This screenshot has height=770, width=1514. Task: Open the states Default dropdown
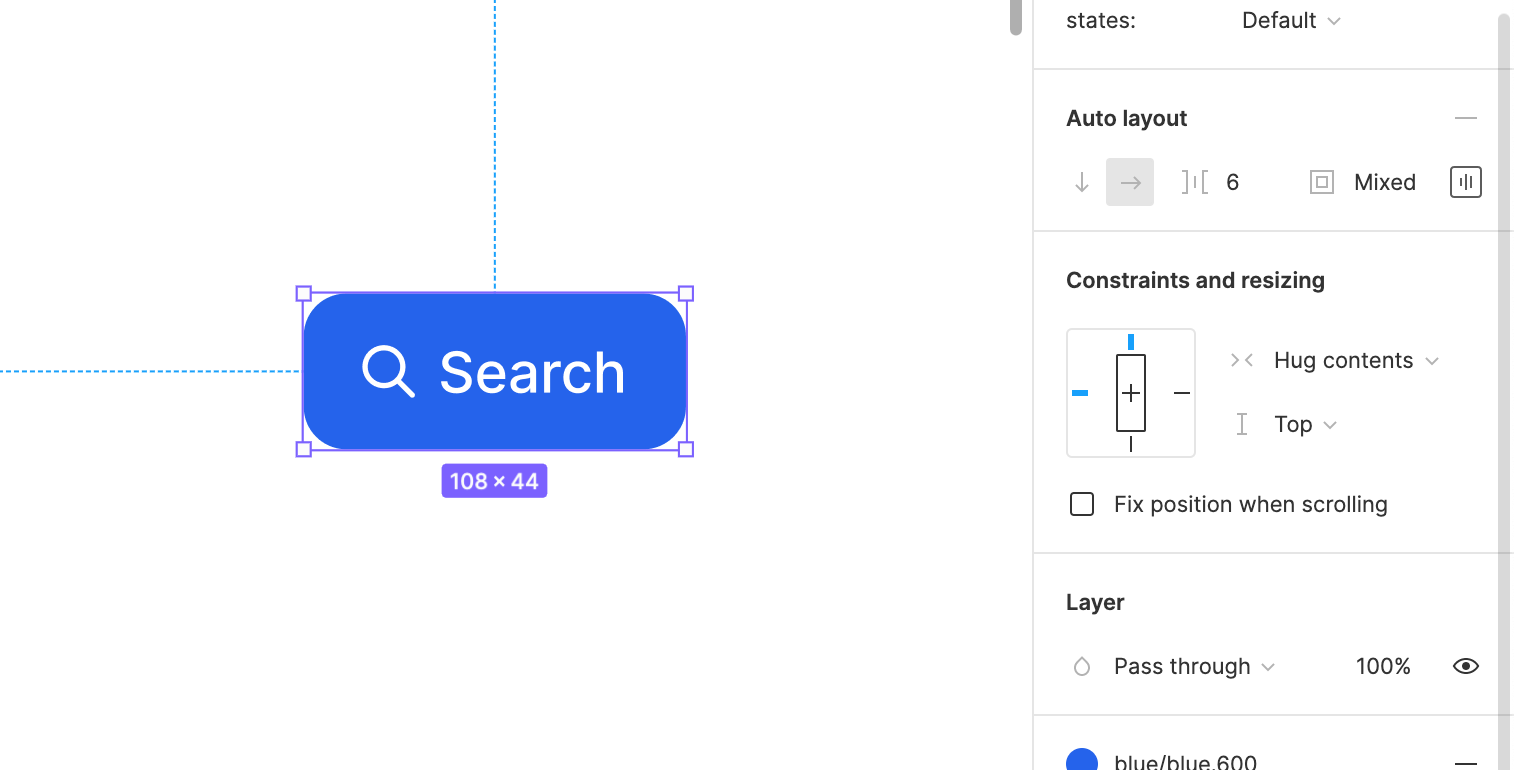click(1291, 20)
